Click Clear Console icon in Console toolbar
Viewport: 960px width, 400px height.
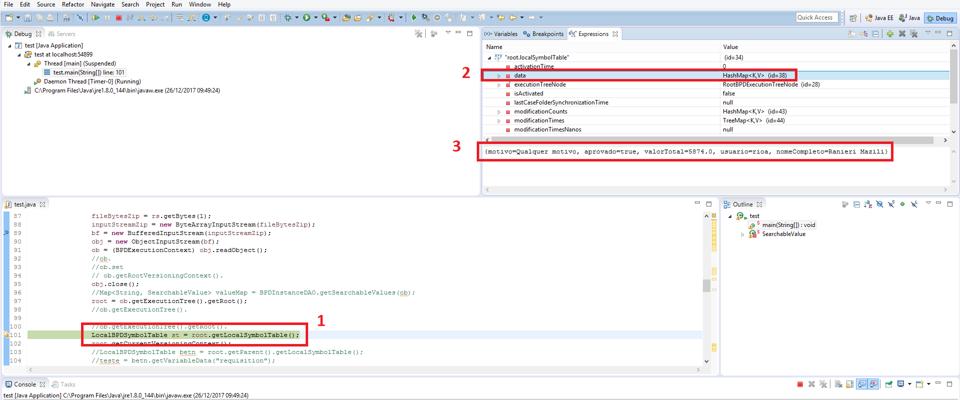coord(838,384)
